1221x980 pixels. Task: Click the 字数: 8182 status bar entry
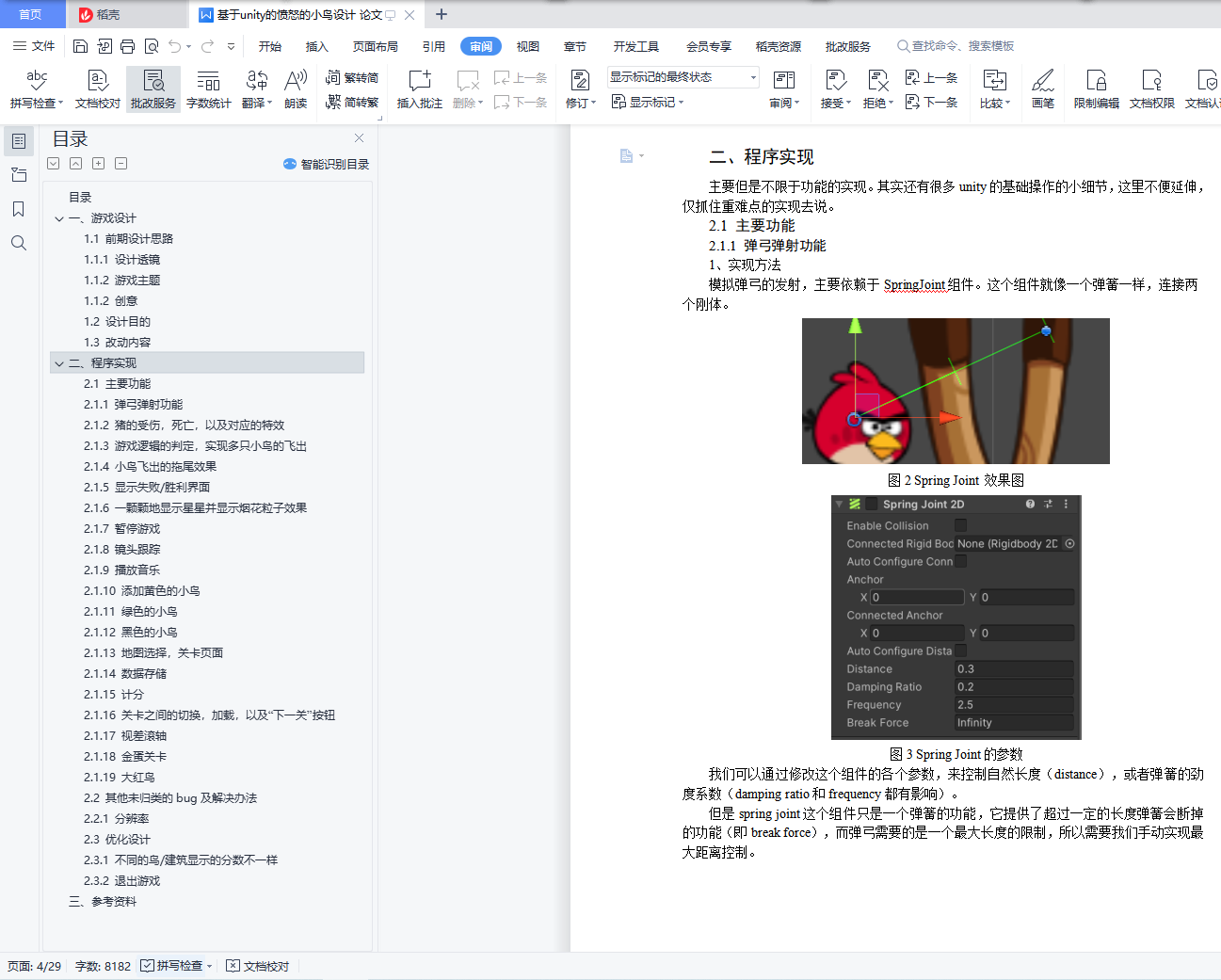click(103, 966)
